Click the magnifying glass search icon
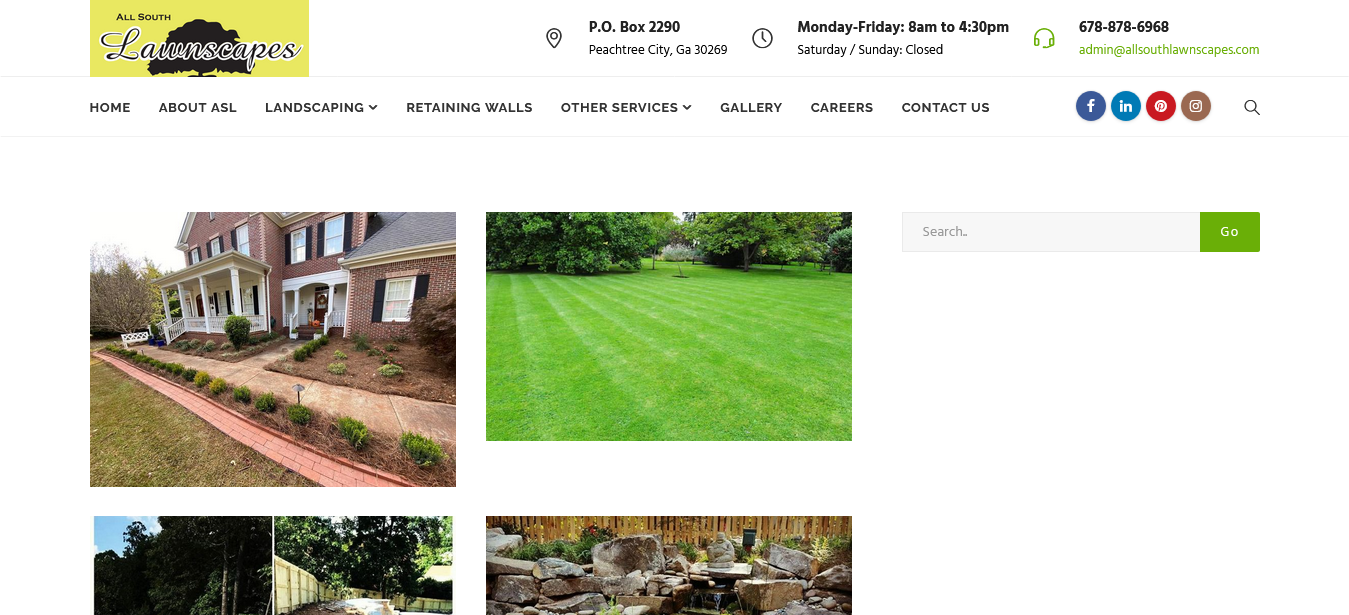This screenshot has height=615, width=1349. pos(1251,107)
